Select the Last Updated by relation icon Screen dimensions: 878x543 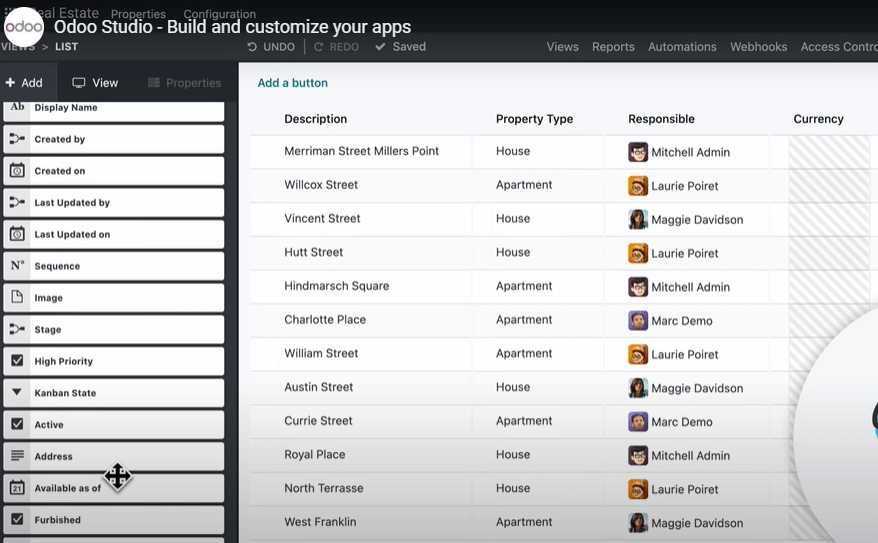click(x=17, y=202)
